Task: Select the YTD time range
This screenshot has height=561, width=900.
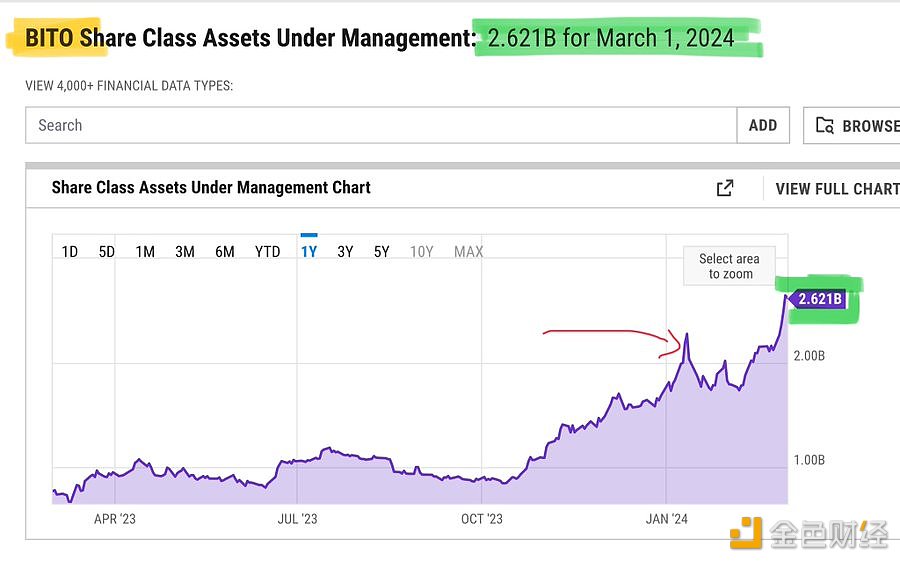Action: (x=267, y=252)
